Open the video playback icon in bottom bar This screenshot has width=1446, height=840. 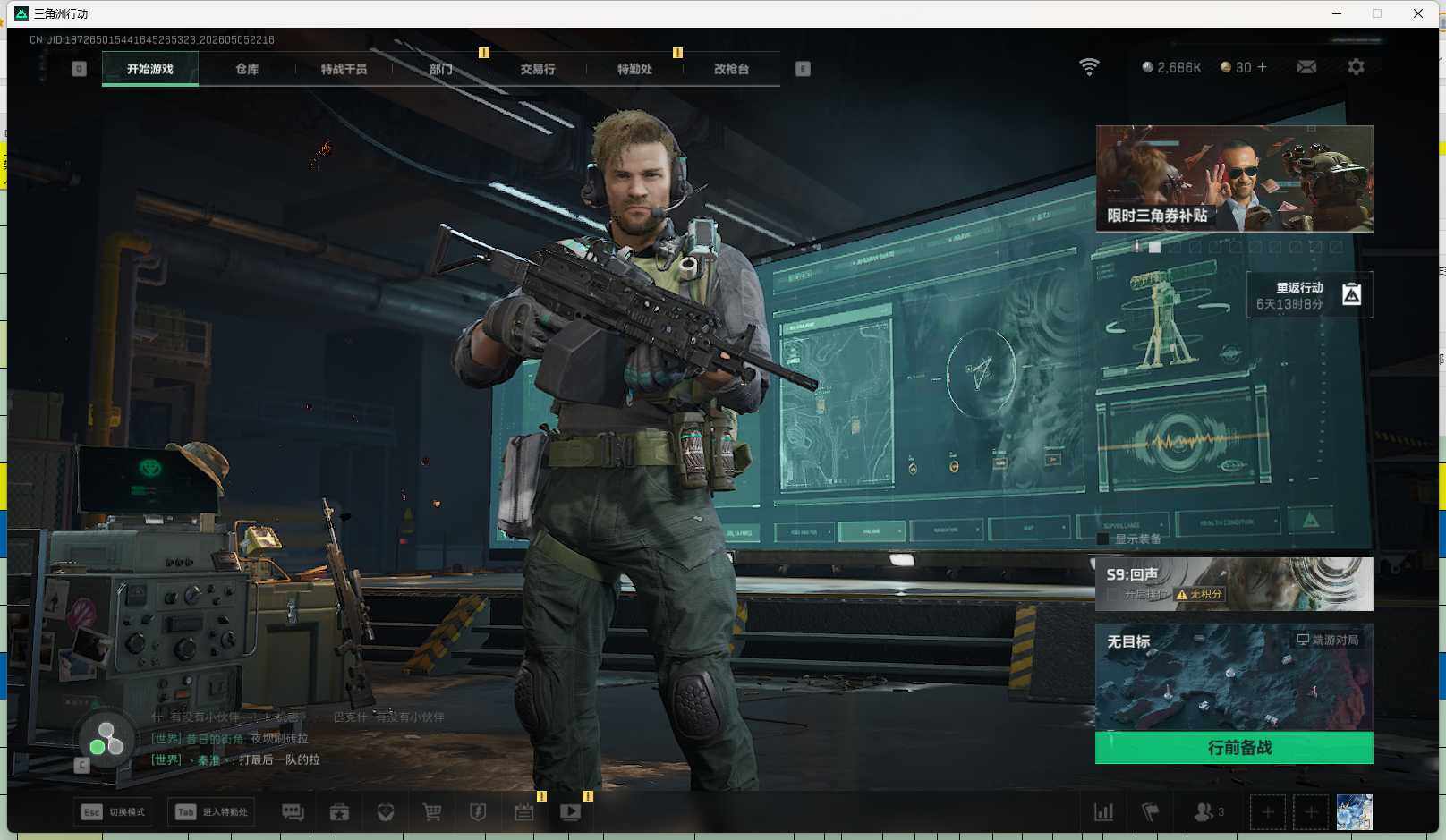coord(570,812)
